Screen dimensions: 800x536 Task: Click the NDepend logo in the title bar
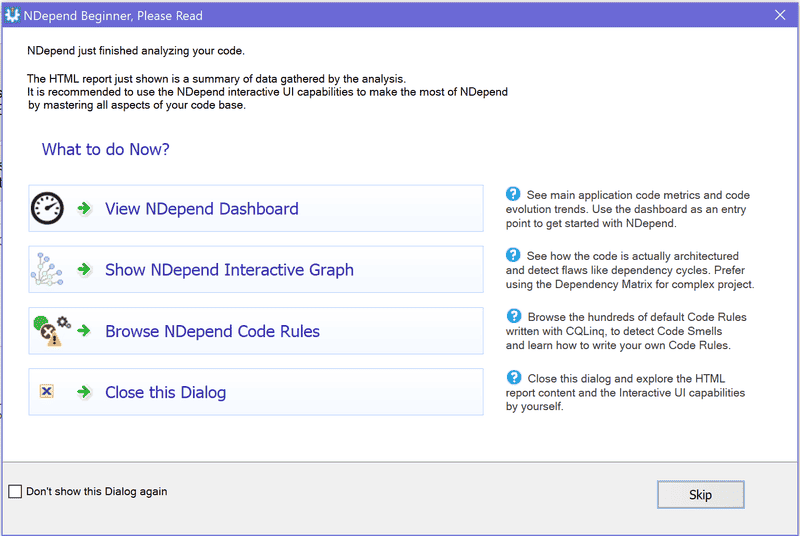[12, 15]
